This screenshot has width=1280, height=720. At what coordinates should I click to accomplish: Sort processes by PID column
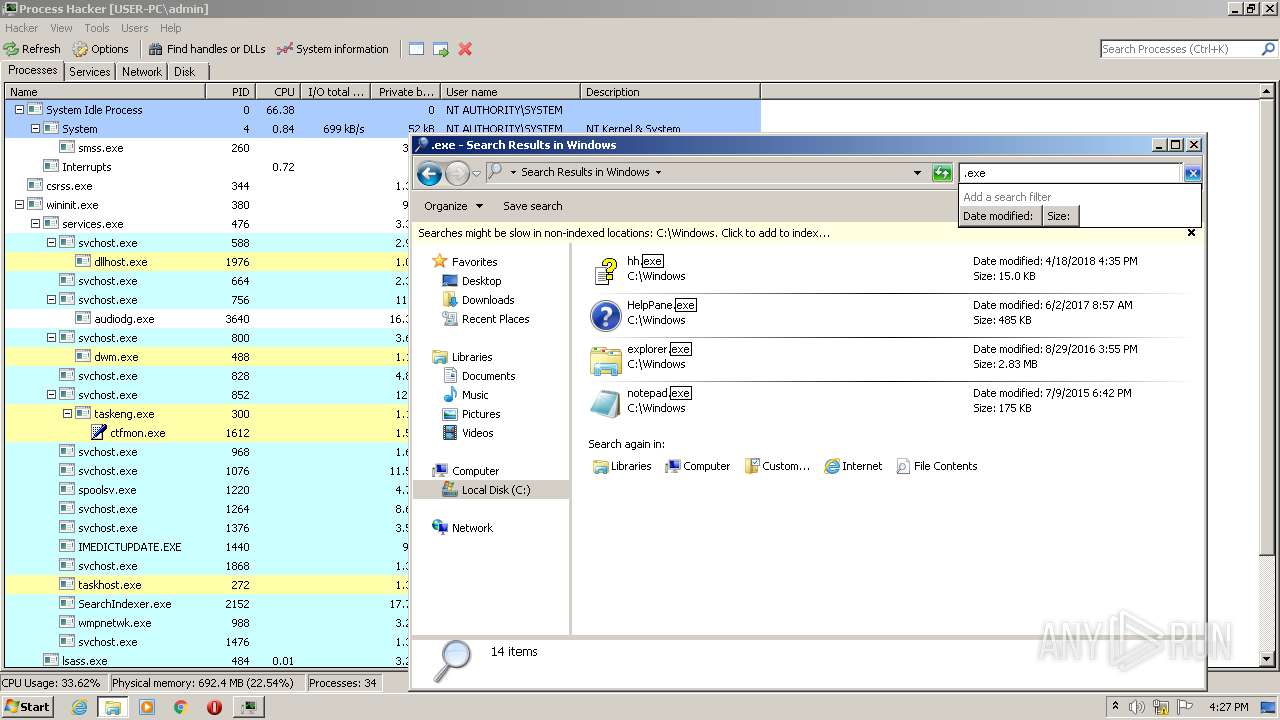[230, 91]
